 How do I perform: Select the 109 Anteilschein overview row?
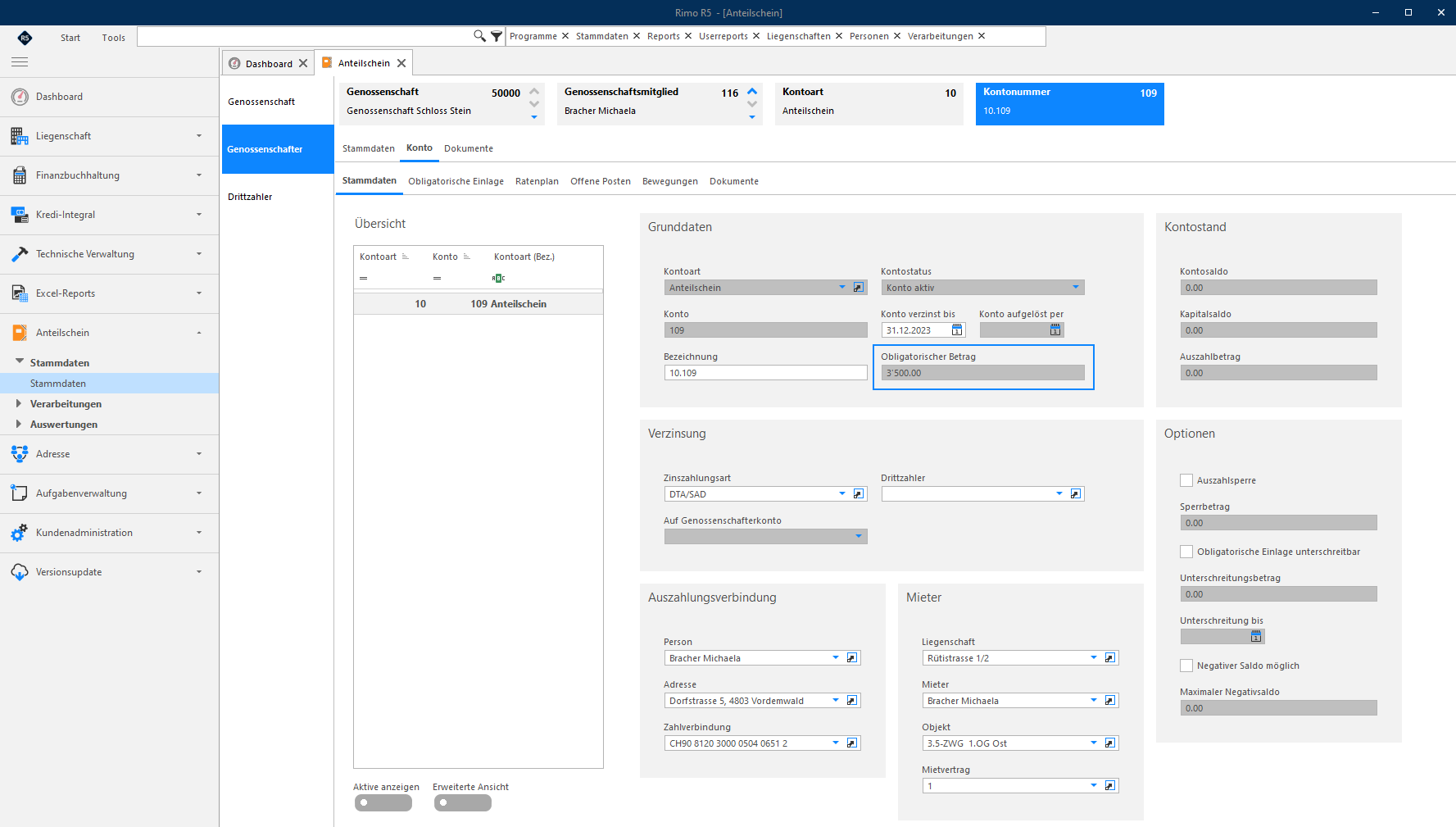479,304
